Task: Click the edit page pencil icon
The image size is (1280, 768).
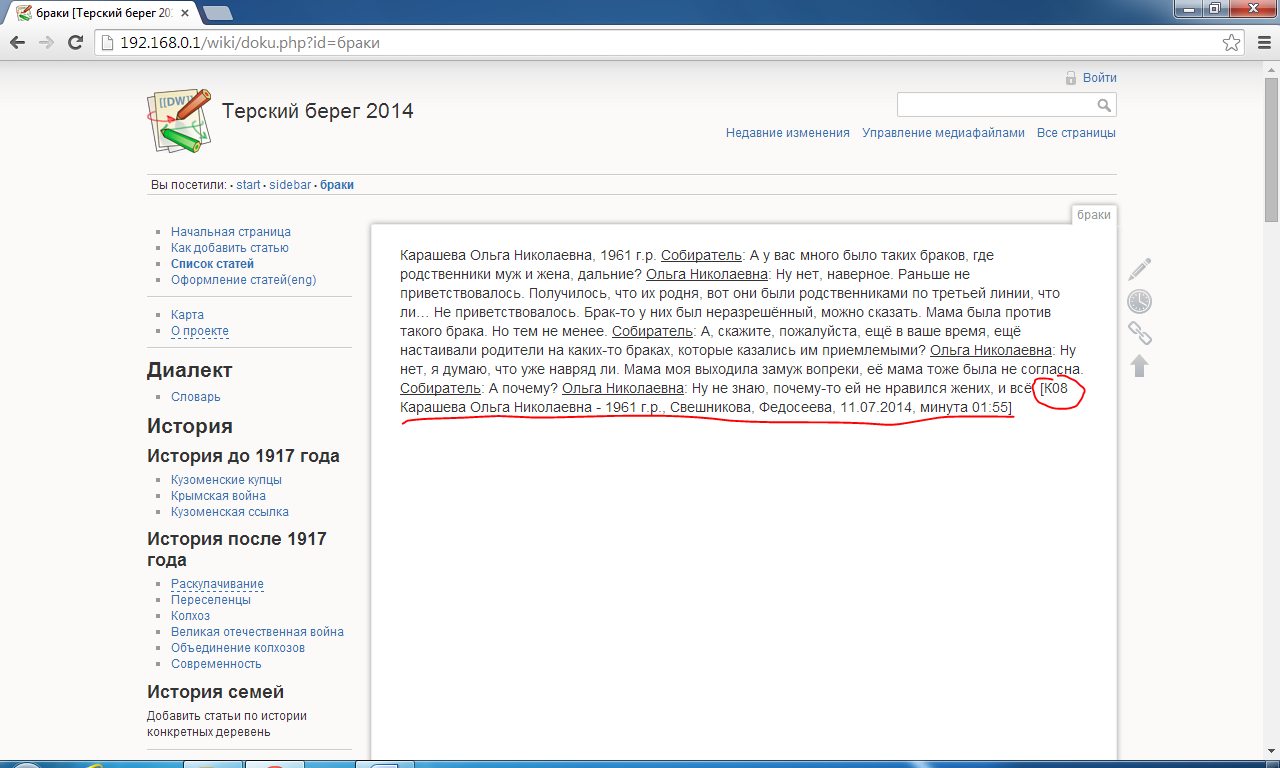Action: (1139, 269)
